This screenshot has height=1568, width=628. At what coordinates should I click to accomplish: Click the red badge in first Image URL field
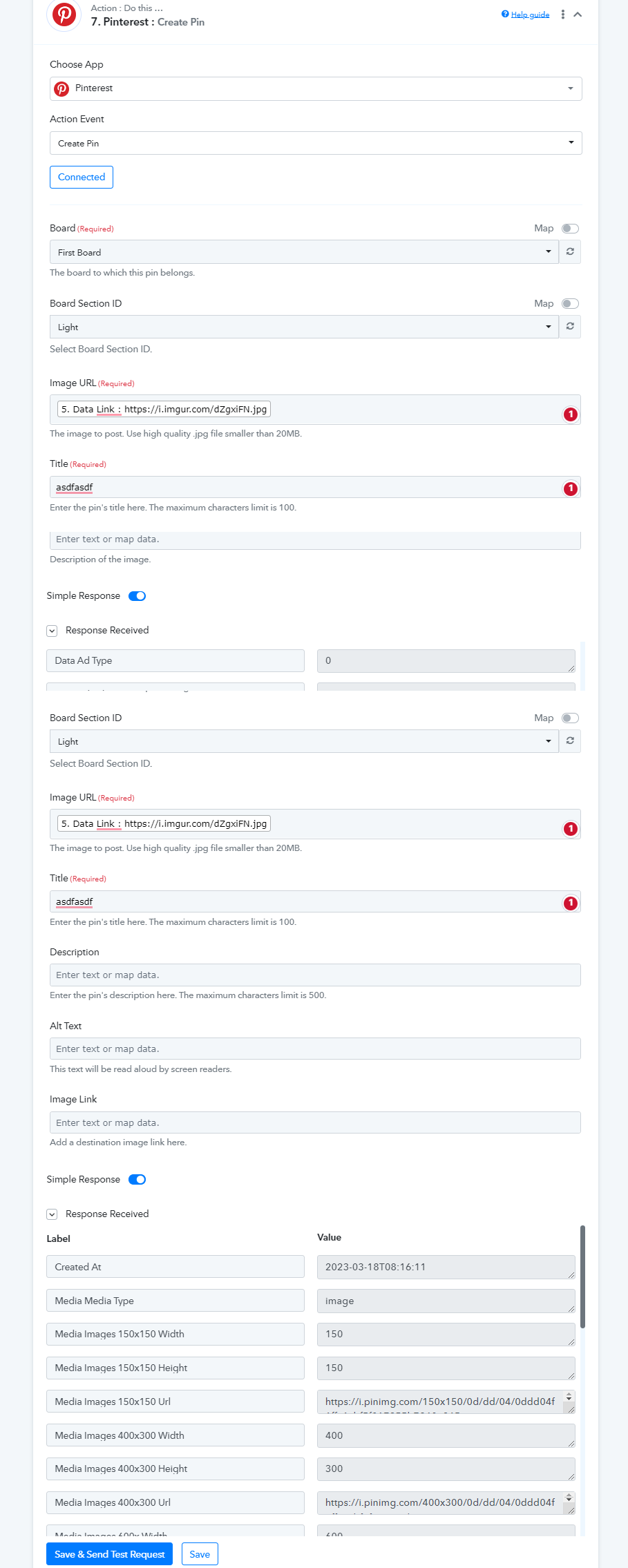tap(571, 414)
